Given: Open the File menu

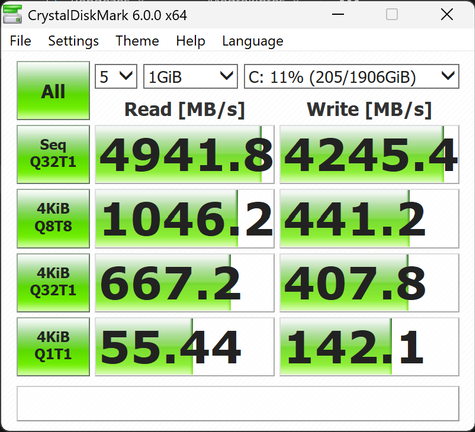Looking at the screenshot, I should click(x=20, y=41).
